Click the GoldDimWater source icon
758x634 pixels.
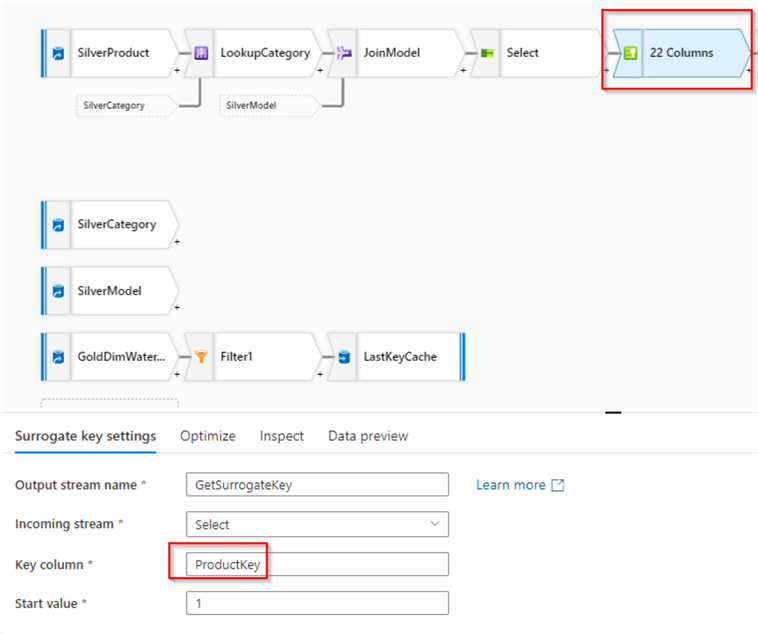coord(59,357)
